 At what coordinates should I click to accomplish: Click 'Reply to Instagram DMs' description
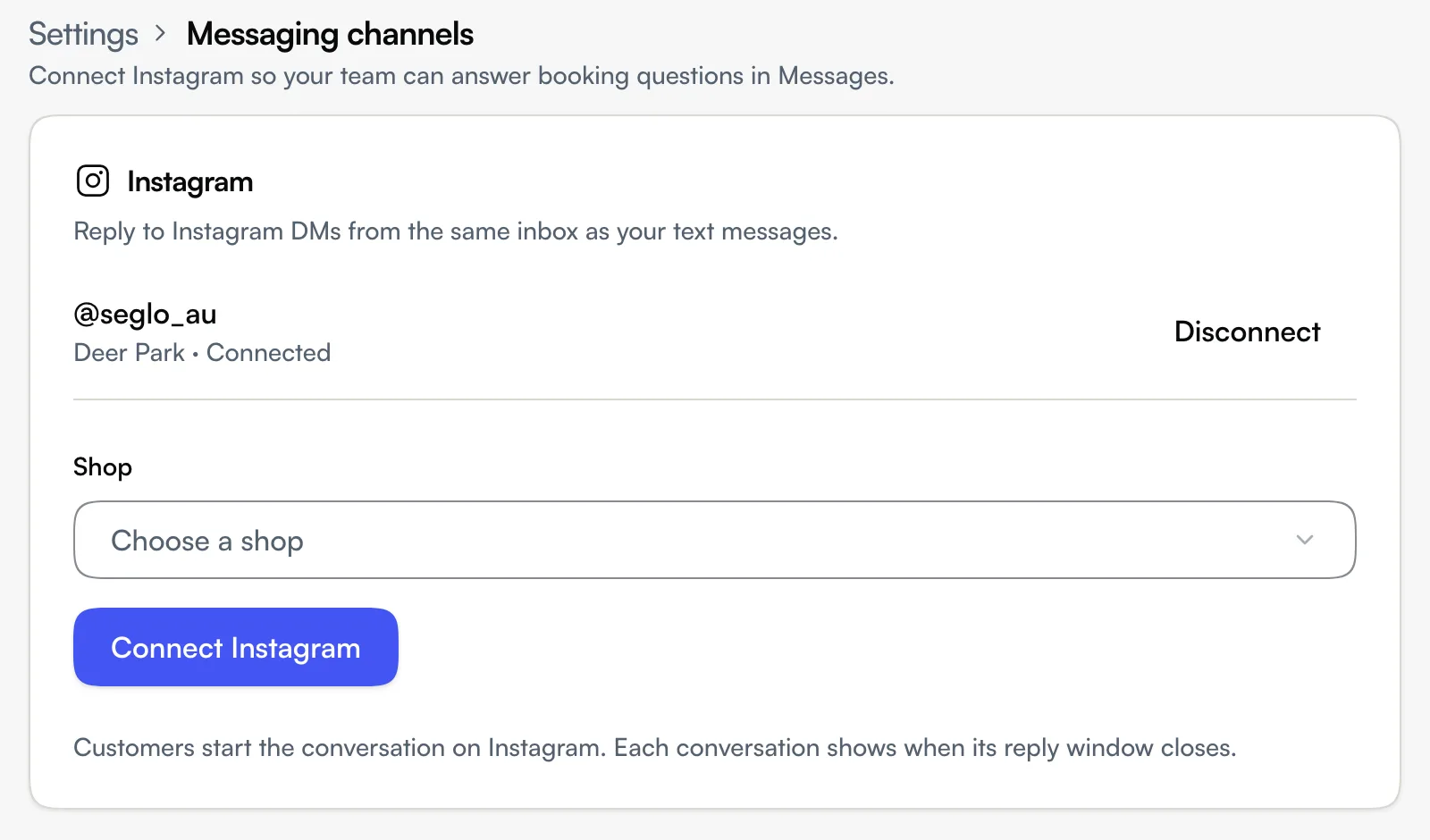pos(456,231)
